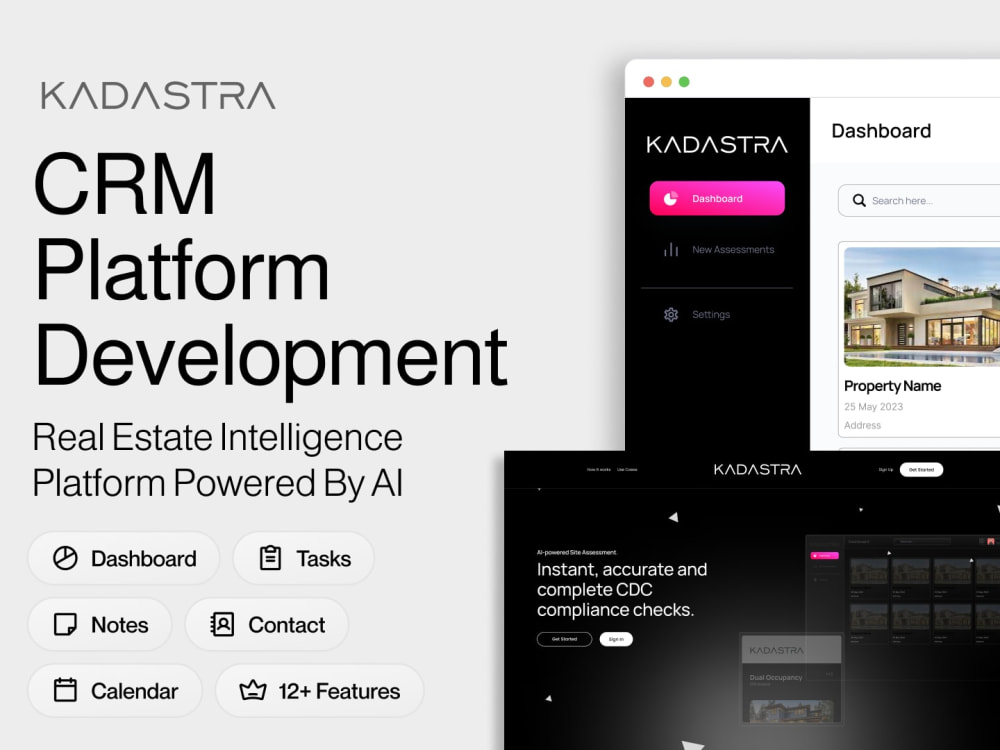Select the crown icon beside 12+ Features
The height and width of the screenshot is (750, 1000).
point(253,690)
